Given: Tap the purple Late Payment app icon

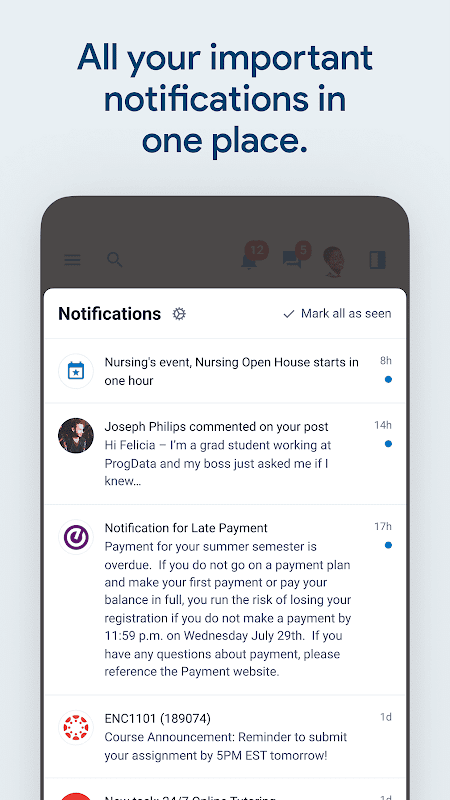Looking at the screenshot, I should click(76, 537).
